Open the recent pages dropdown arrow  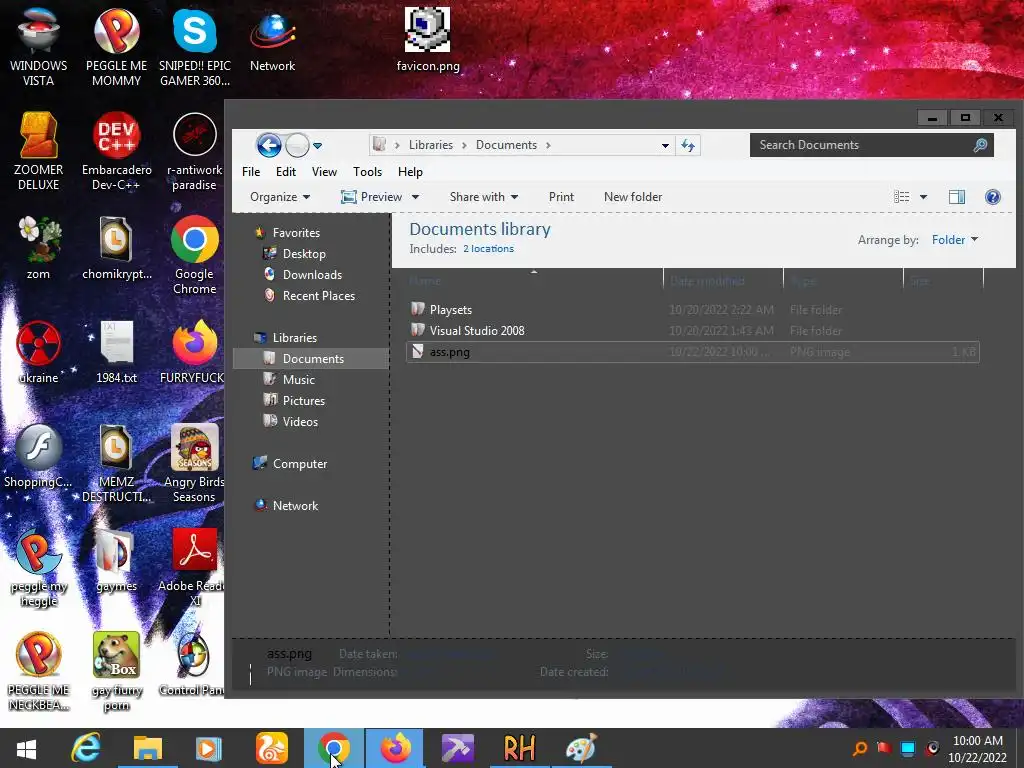[x=317, y=146]
